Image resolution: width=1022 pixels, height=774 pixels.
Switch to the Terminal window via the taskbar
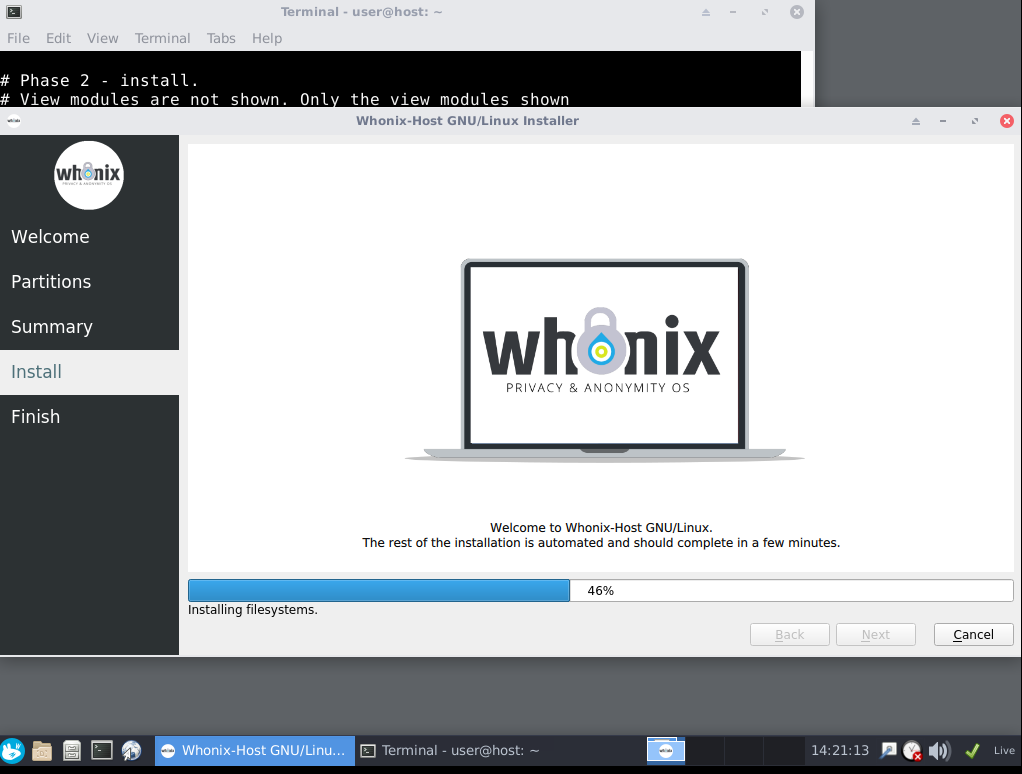tap(450, 750)
